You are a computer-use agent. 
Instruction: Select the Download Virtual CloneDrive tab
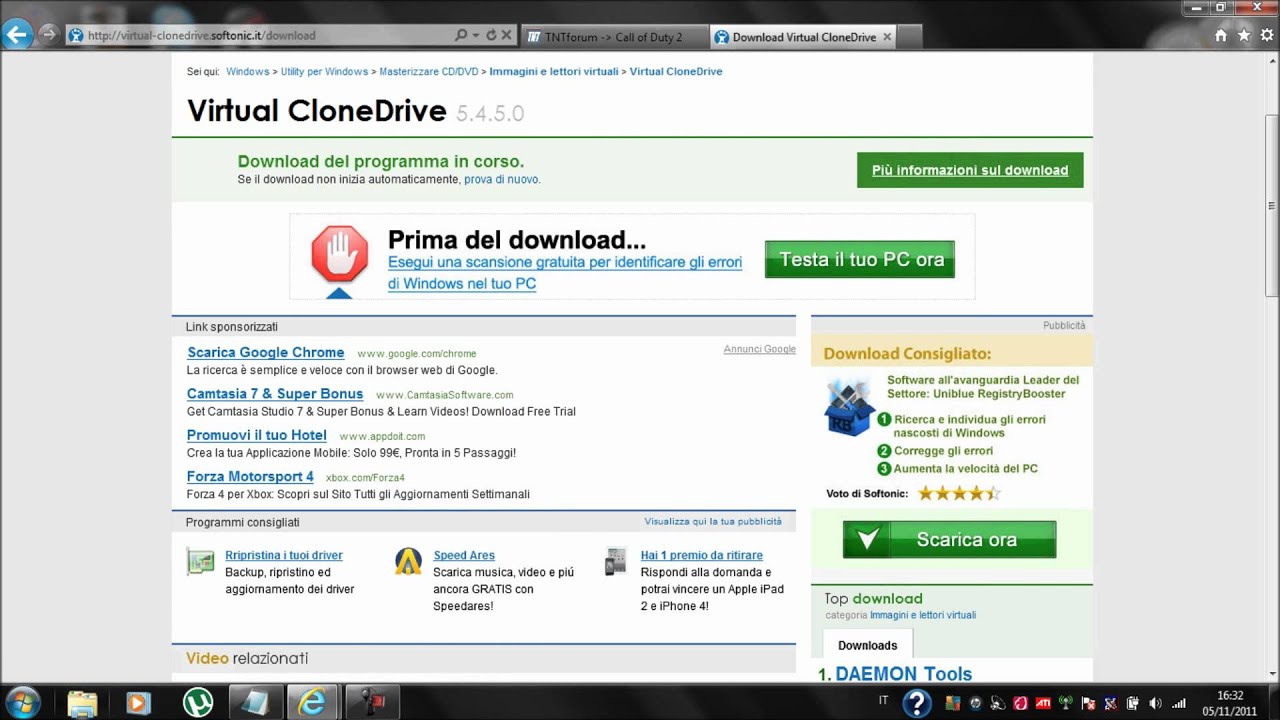click(803, 37)
